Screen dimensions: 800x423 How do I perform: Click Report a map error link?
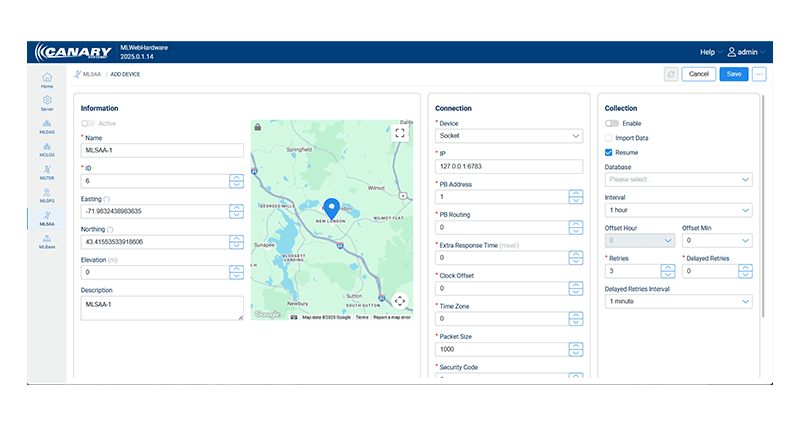pos(392,317)
